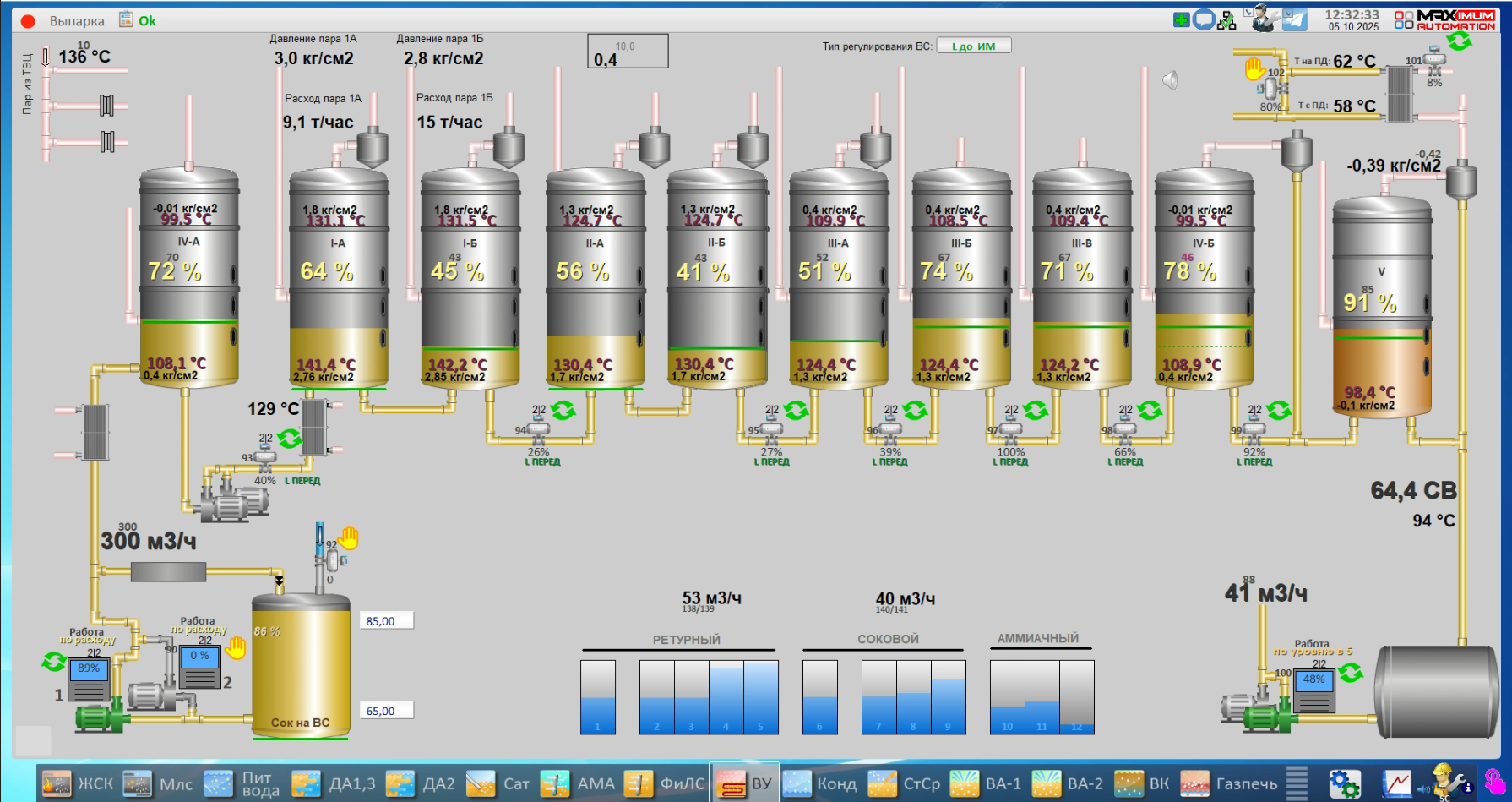
Task: Open the Telegram paper-plane icon
Action: pyautogui.click(x=1294, y=19)
